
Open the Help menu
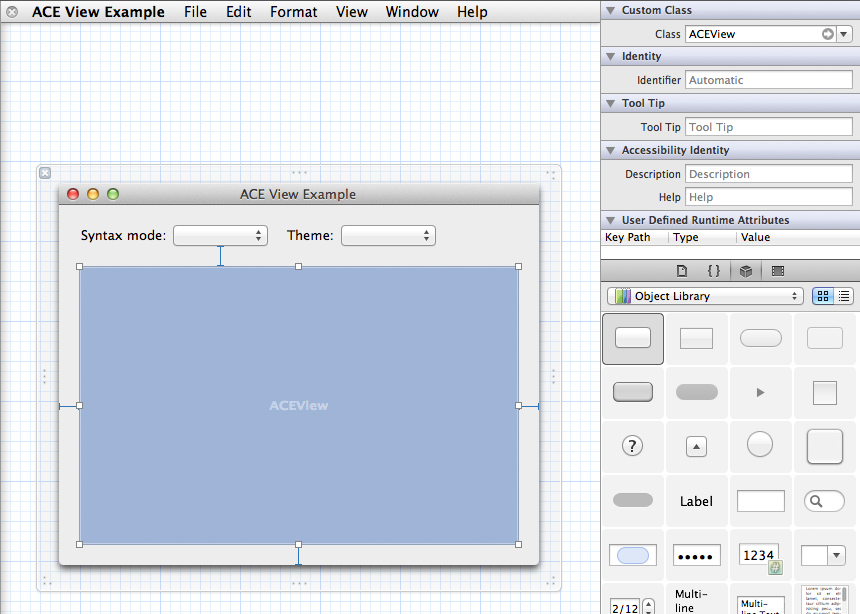472,12
